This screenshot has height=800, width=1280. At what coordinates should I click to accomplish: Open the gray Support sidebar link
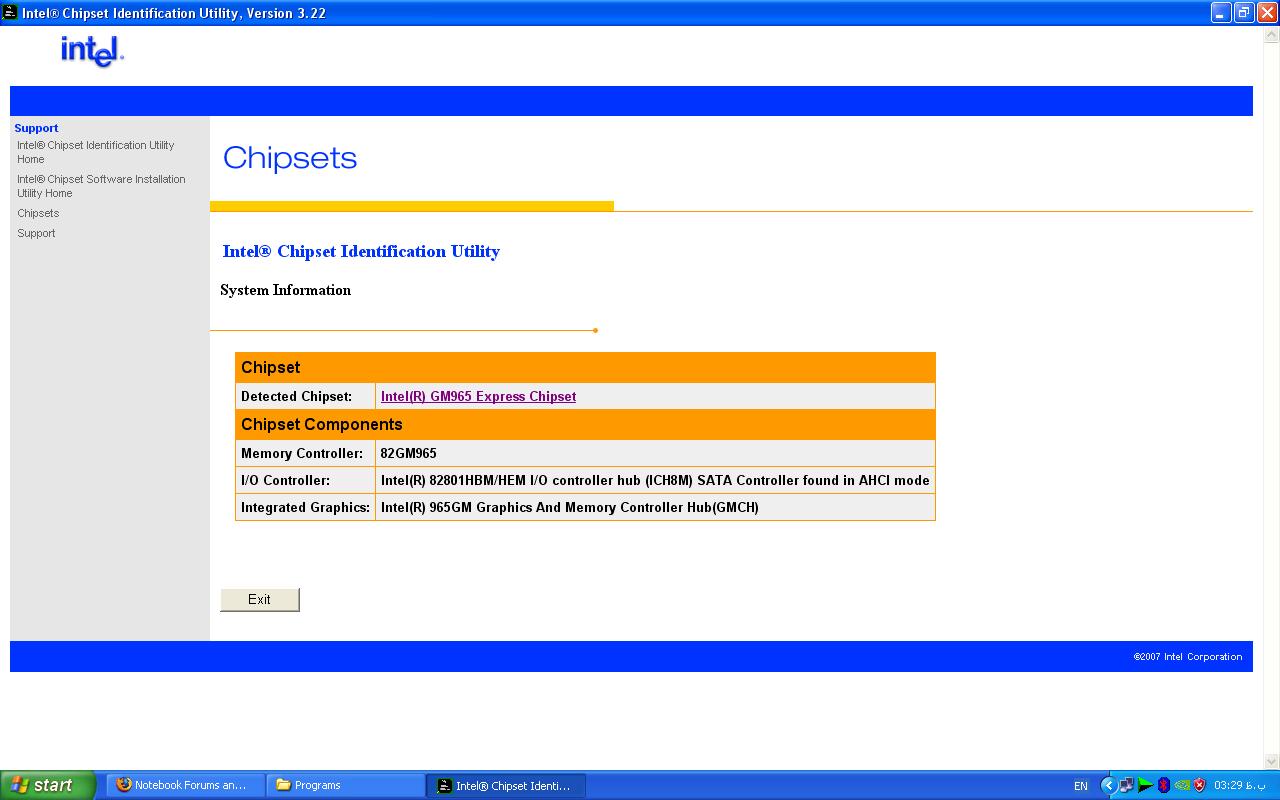click(x=36, y=233)
